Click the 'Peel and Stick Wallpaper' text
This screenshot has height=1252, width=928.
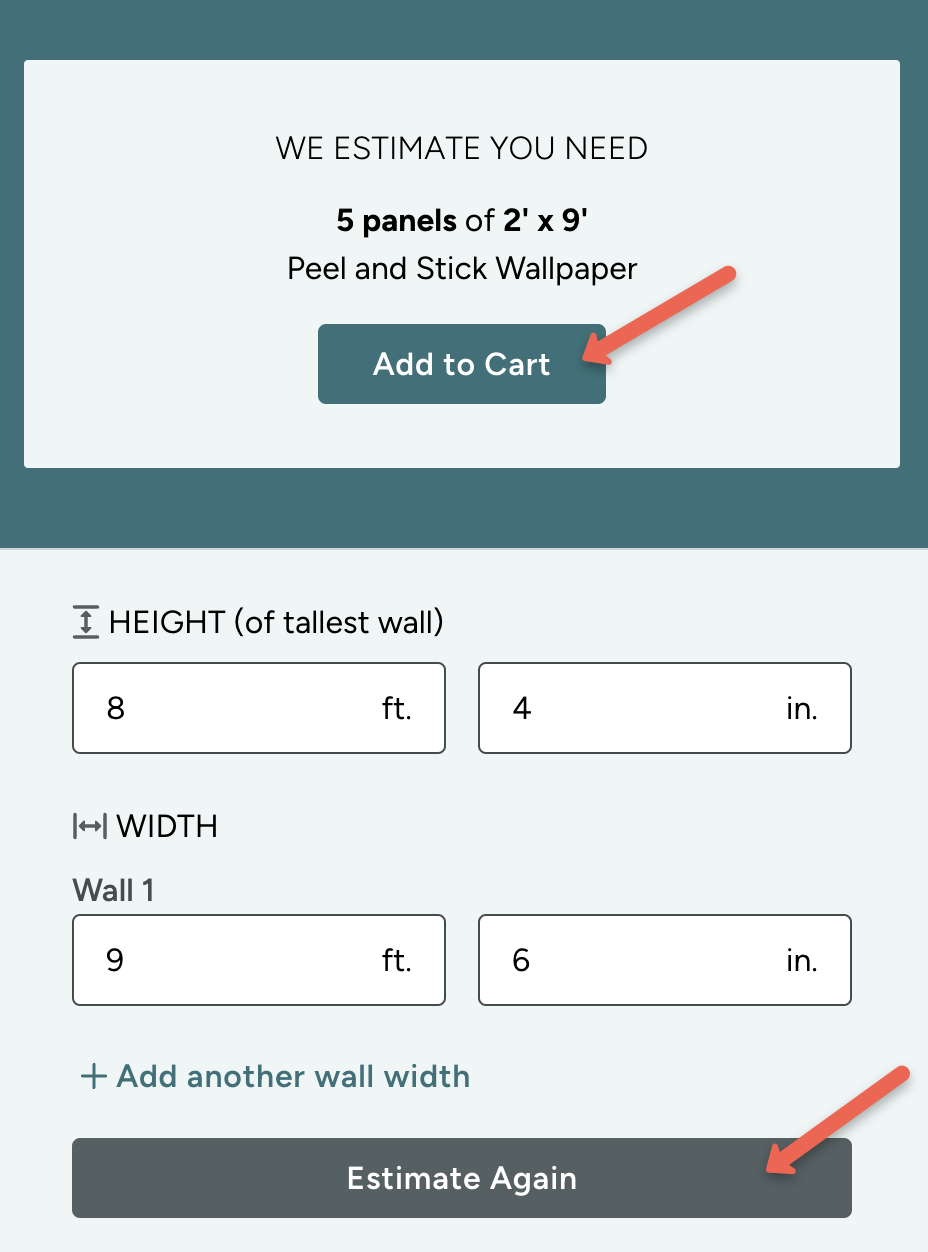[x=461, y=269]
